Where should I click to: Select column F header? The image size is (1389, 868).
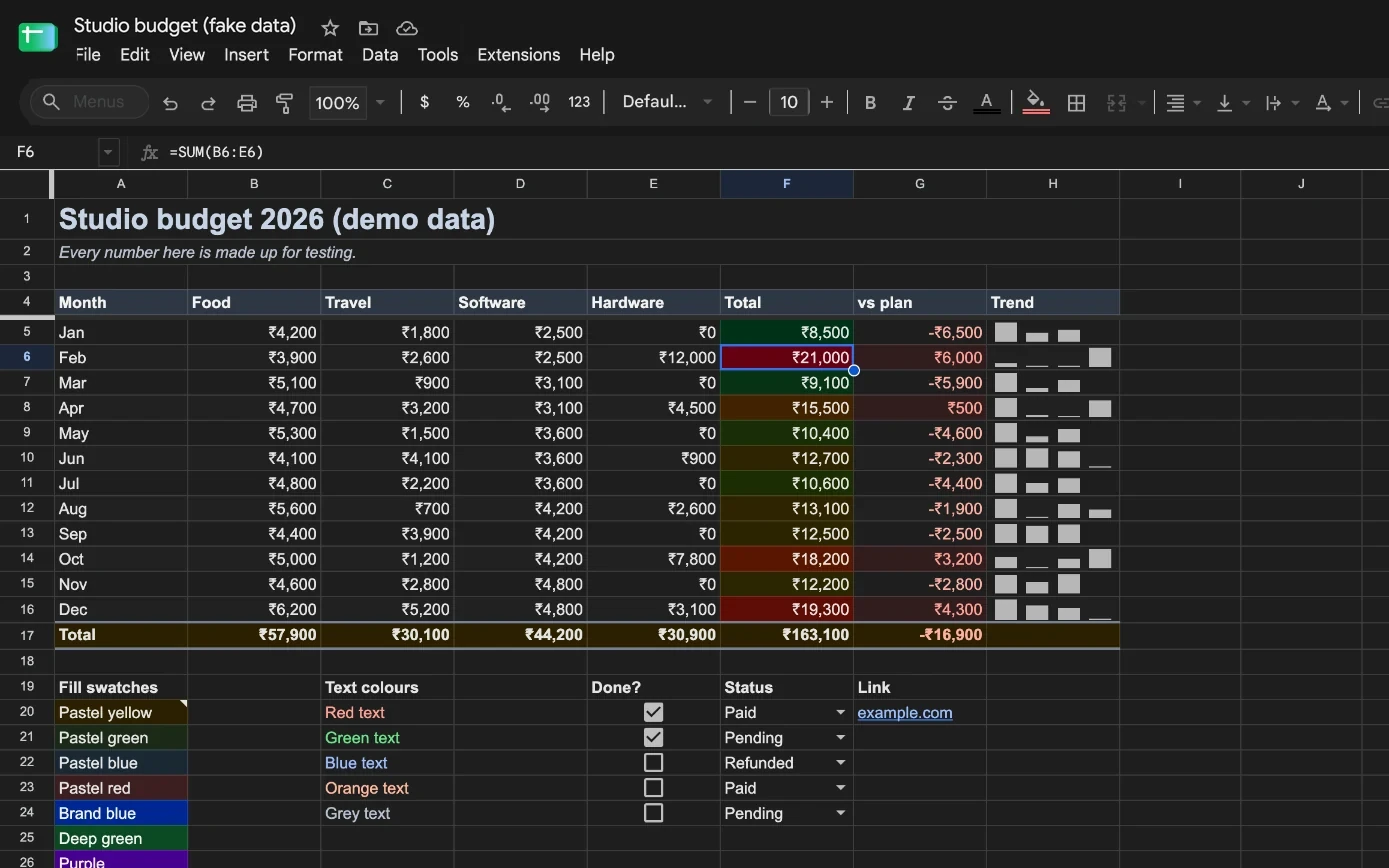coord(786,184)
